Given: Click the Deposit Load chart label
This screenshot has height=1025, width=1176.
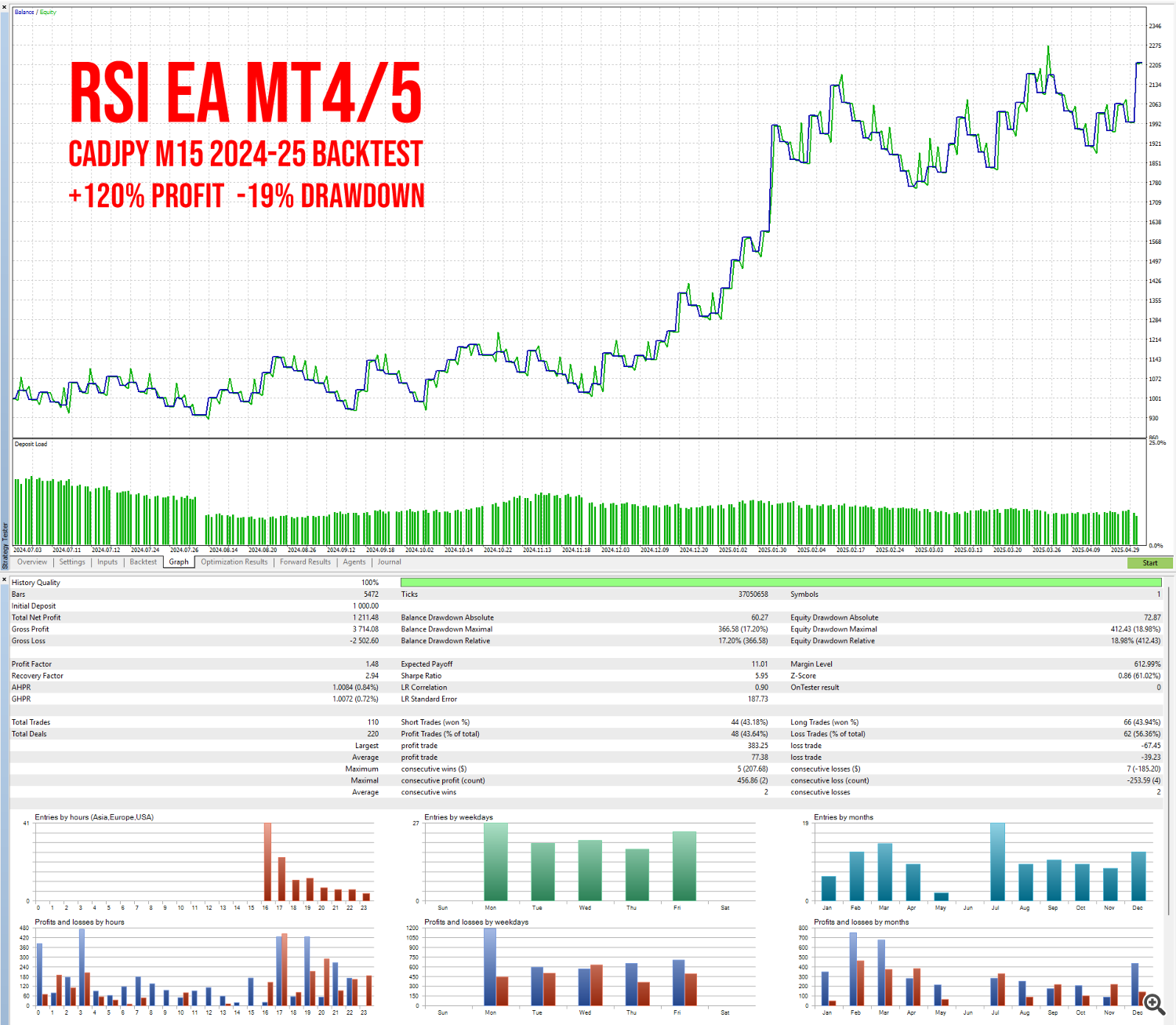Looking at the screenshot, I should (x=31, y=444).
